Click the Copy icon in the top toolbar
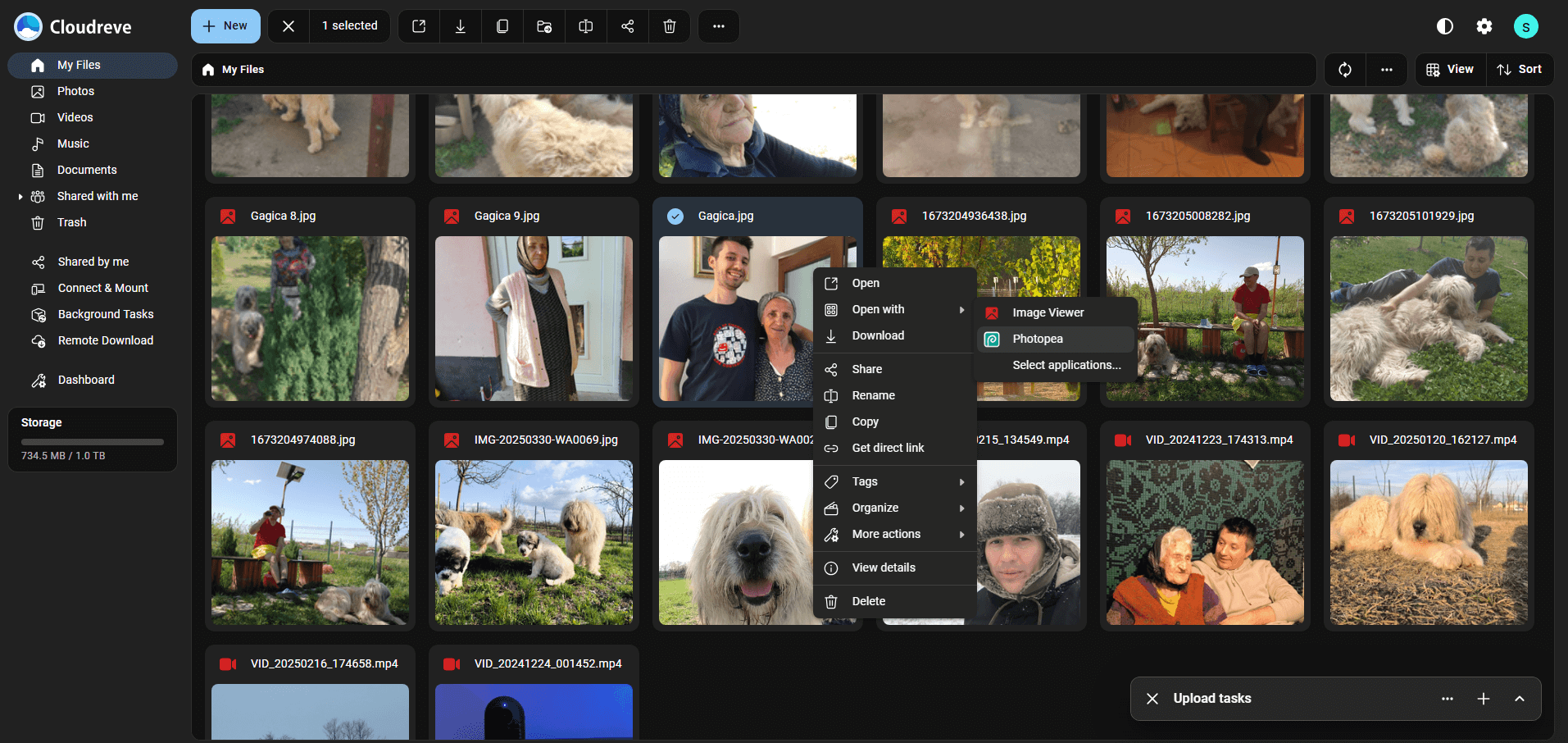 [502, 26]
